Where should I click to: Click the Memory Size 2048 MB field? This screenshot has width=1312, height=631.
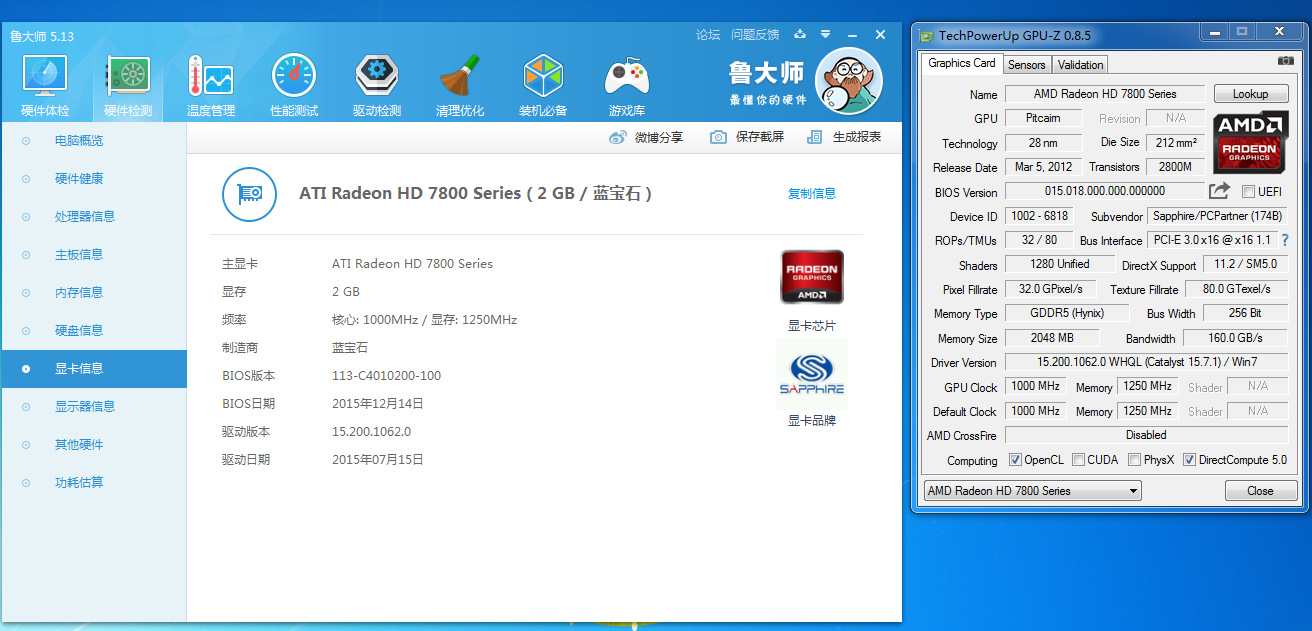(1052, 338)
